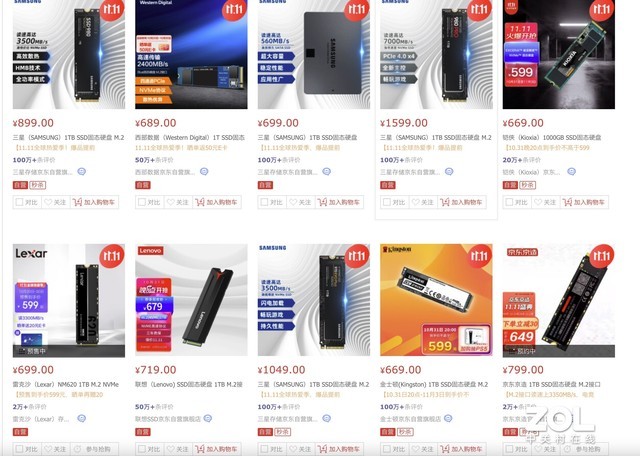Click 参与抢购 for Lexar NM620
The image size is (640, 456).
[94, 449]
